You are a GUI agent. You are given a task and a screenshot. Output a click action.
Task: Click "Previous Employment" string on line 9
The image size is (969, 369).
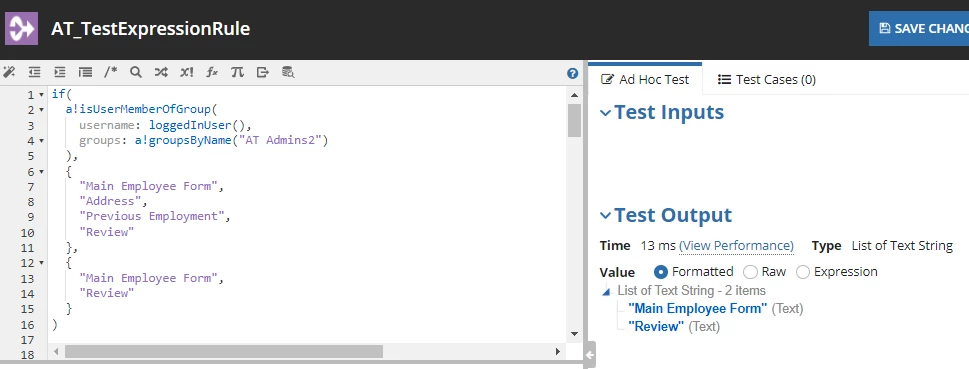coord(152,216)
